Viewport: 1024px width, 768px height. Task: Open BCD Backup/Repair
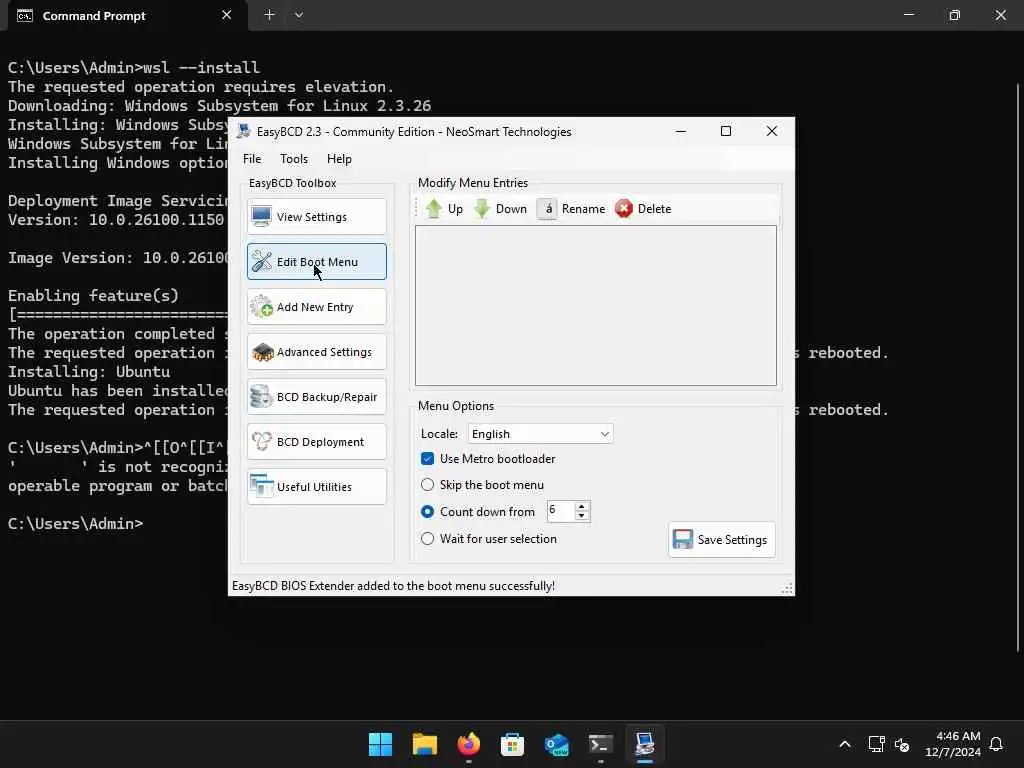pyautogui.click(x=317, y=396)
